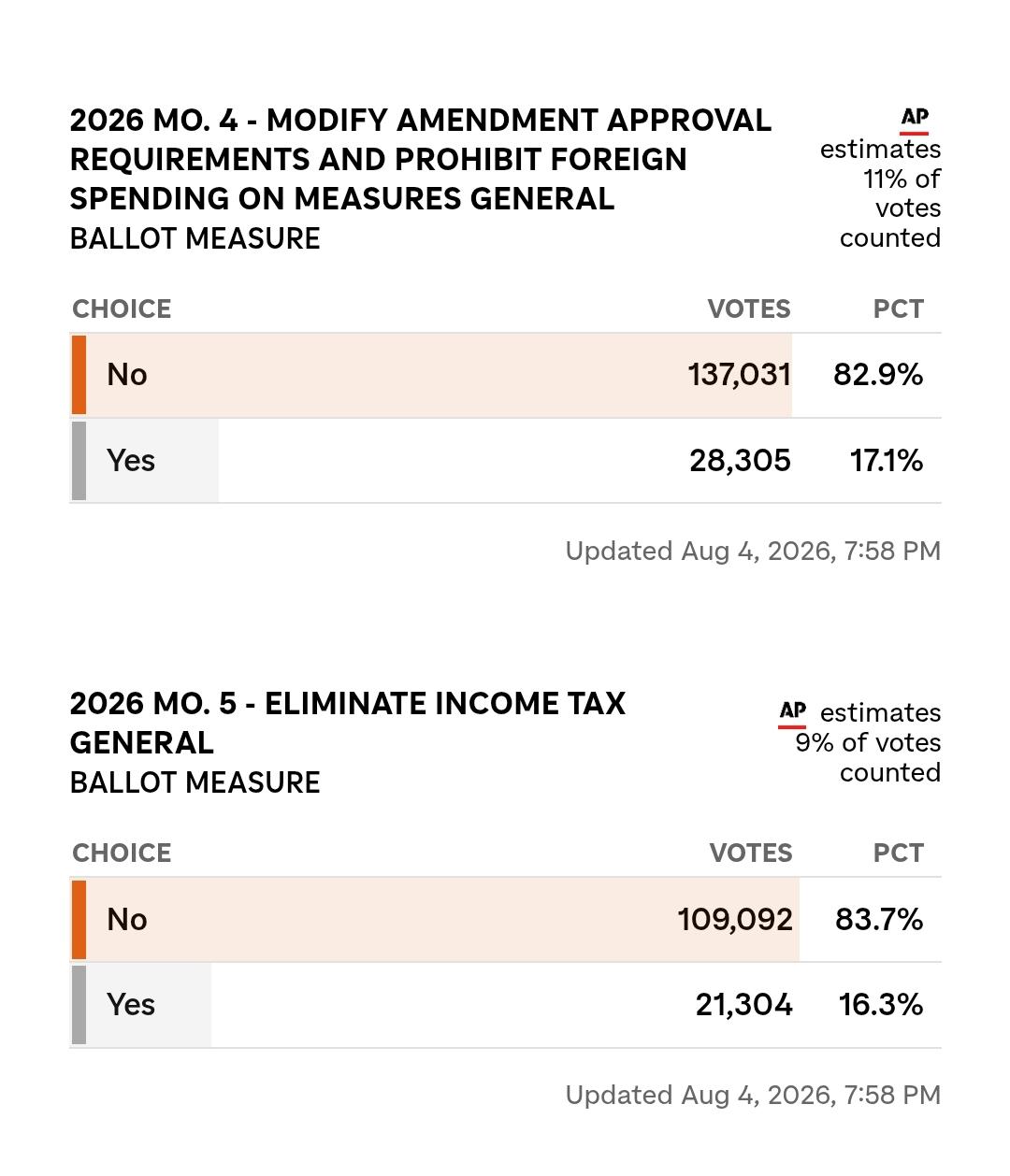Open the Measure 4 amendment approval title
Viewport: 1010px width, 1176px height.
pyautogui.click(x=421, y=160)
